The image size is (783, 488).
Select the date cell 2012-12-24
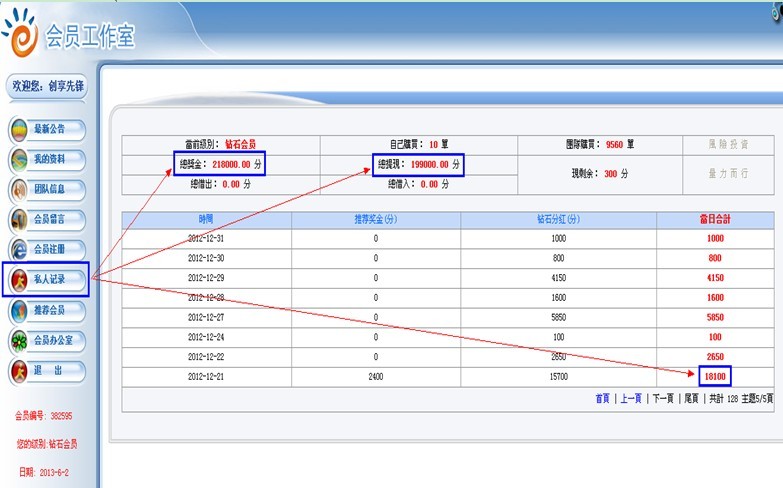tap(206, 337)
